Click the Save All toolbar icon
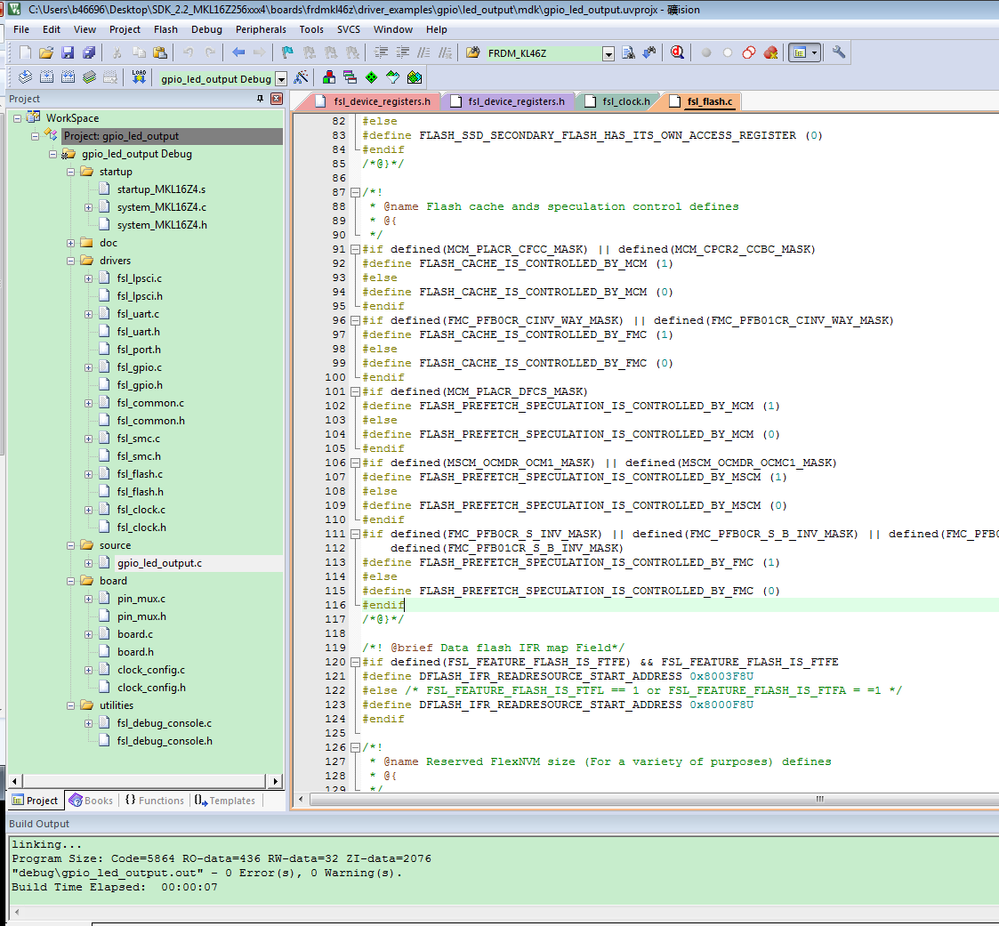Screen dimensions: 999x926 pyautogui.click(x=89, y=52)
